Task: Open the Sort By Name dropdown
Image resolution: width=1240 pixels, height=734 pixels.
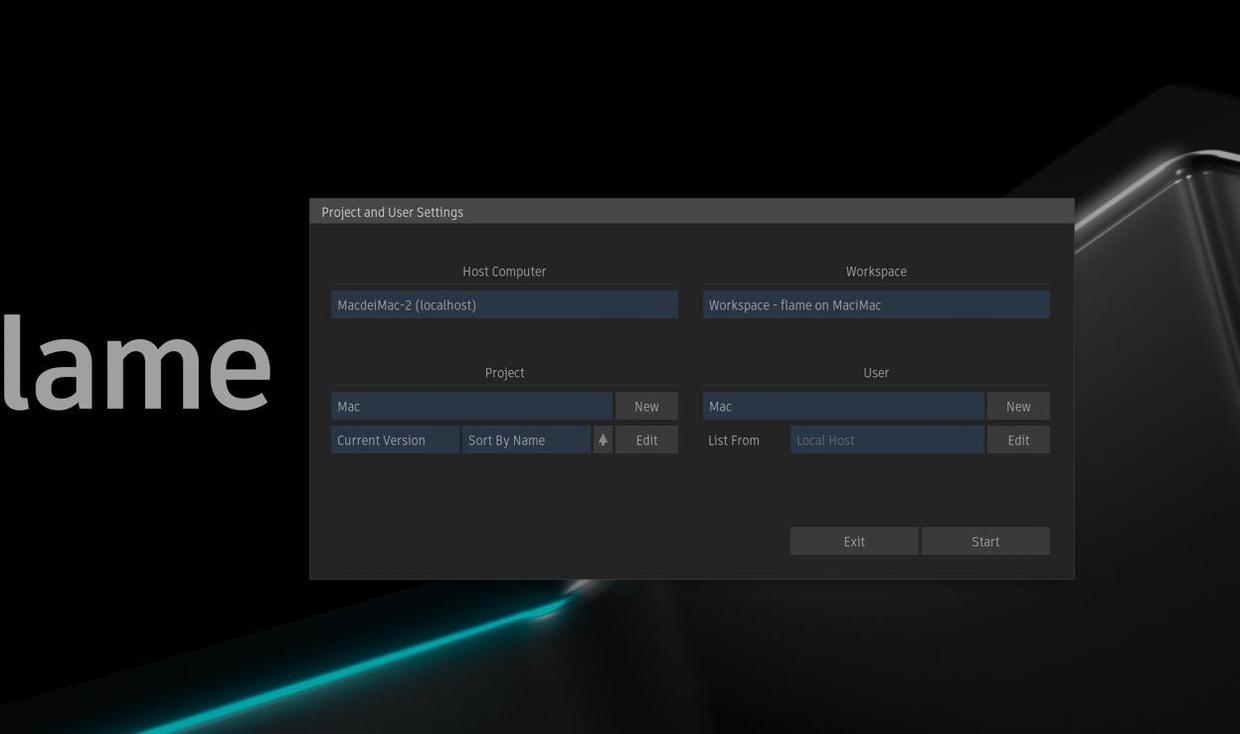Action: pos(527,438)
